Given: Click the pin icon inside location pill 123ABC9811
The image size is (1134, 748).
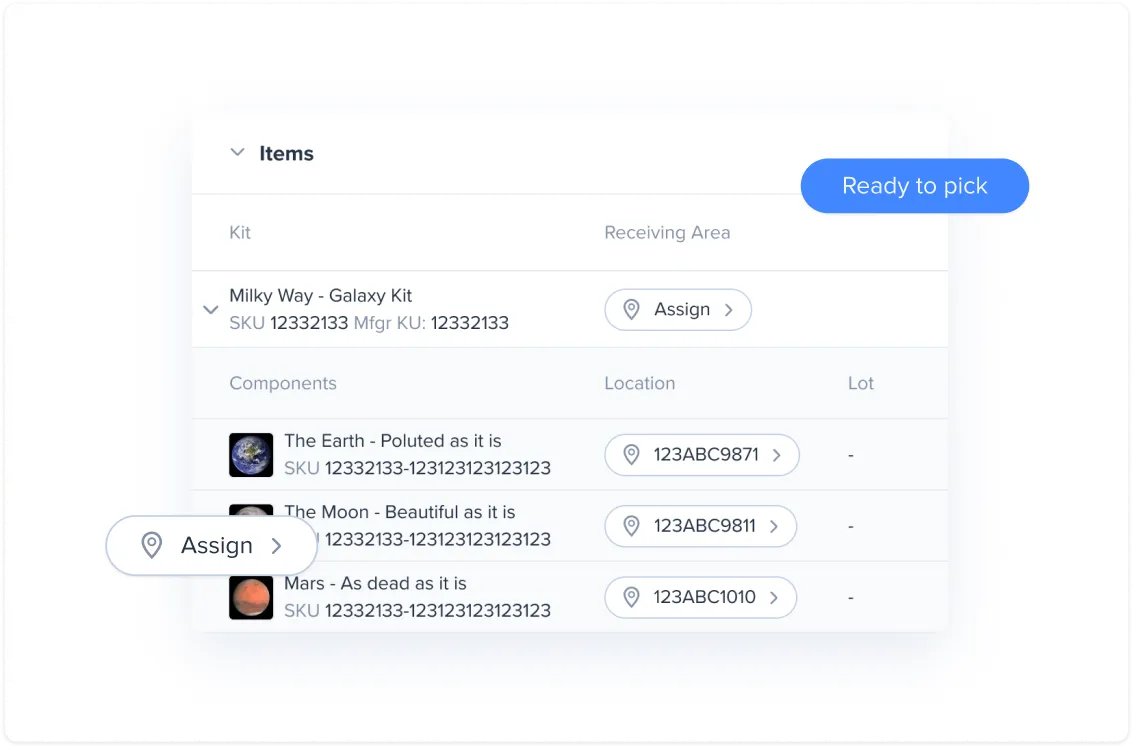Looking at the screenshot, I should (x=631, y=526).
